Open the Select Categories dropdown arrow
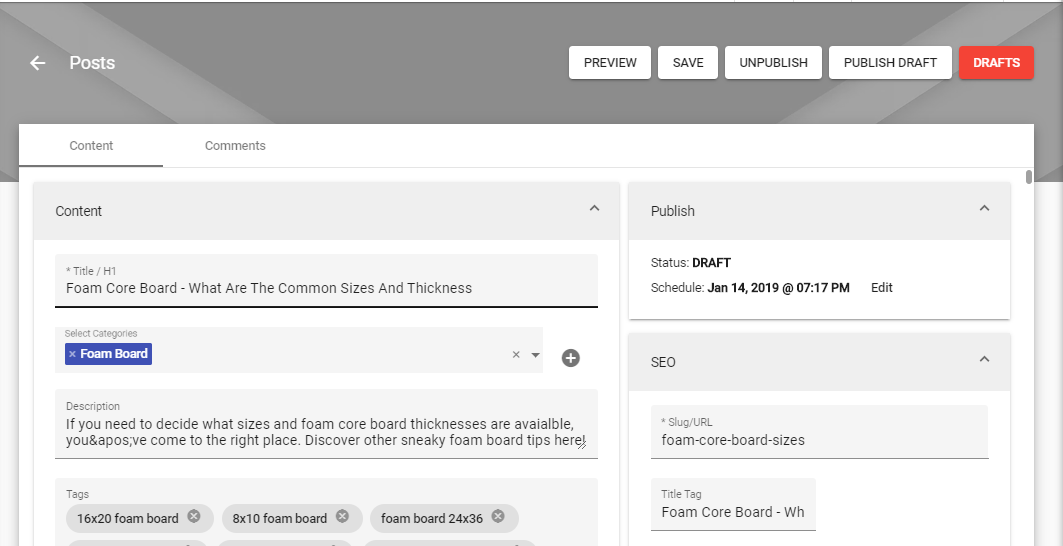Screen dimensions: 1063x546 [x=536, y=355]
